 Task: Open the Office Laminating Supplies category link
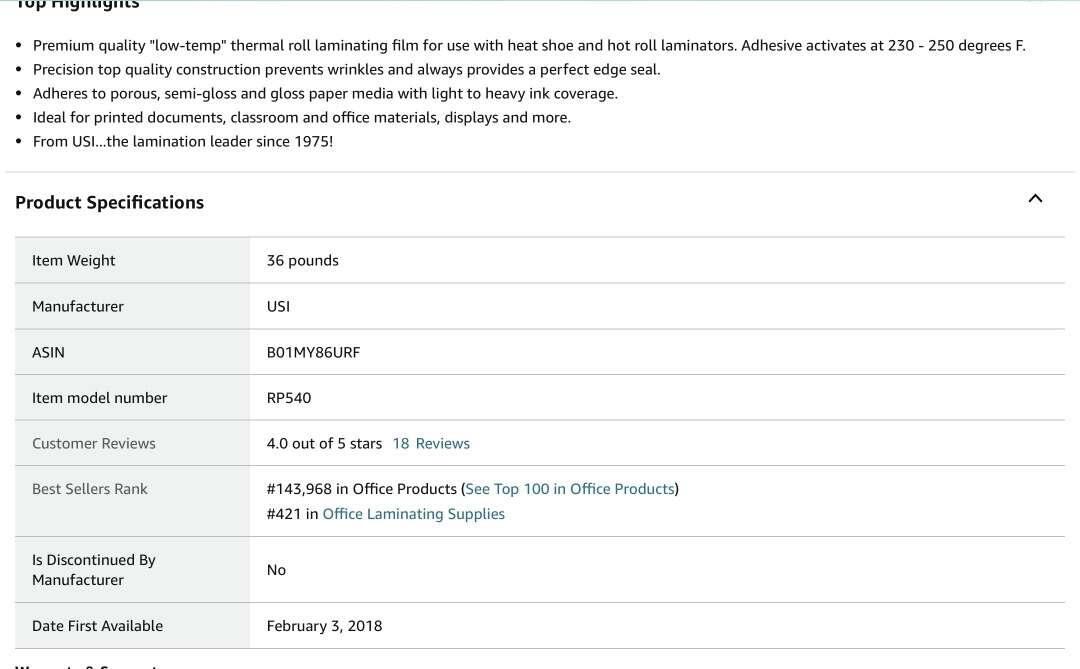pos(413,514)
